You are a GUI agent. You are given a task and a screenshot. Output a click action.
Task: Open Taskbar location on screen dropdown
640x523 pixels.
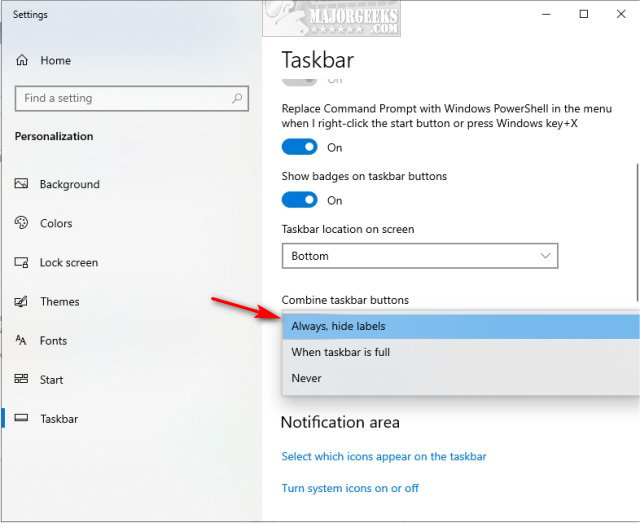pos(419,256)
